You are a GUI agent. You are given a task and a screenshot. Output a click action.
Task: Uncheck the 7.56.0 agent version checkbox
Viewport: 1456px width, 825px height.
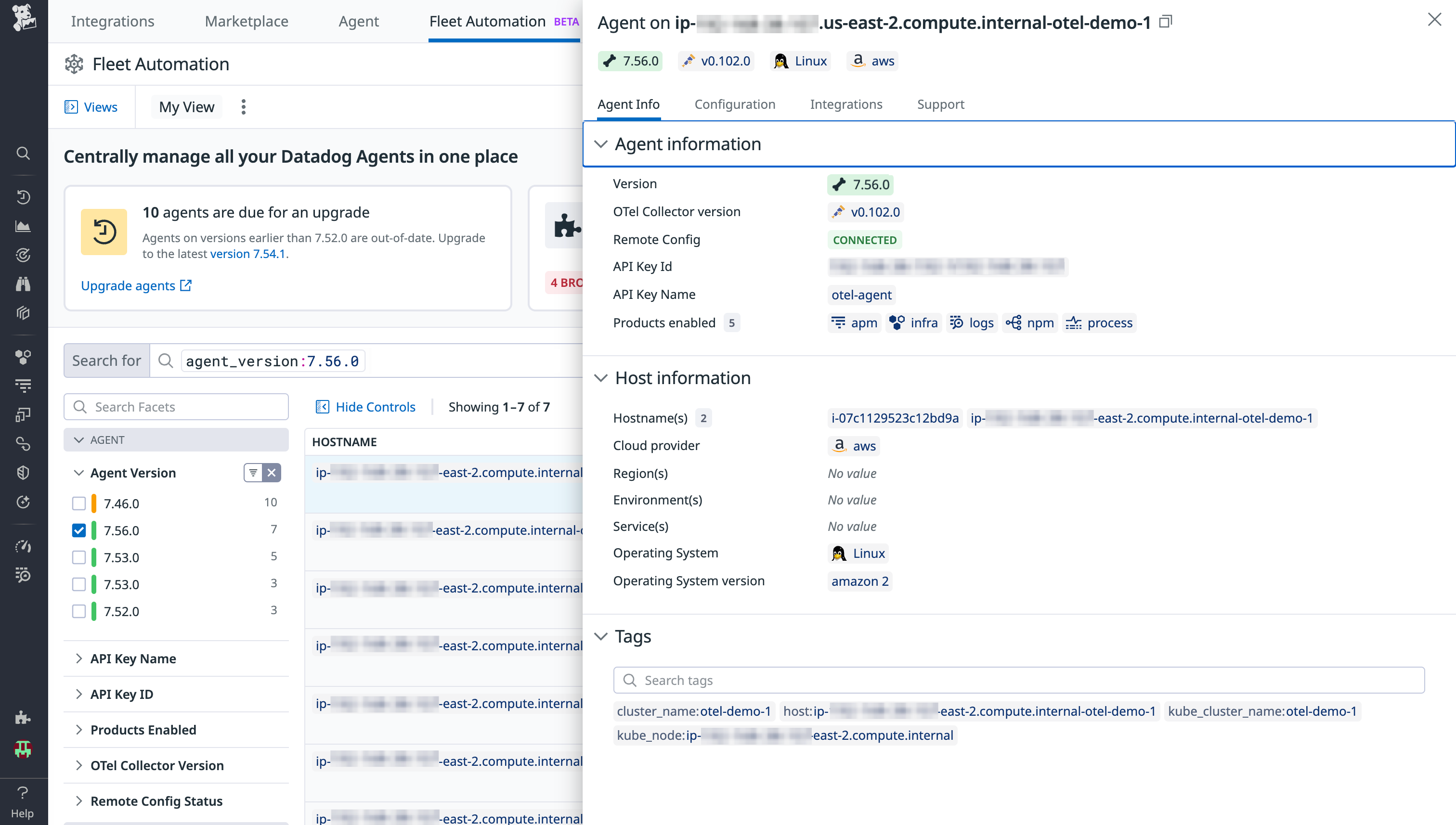click(x=79, y=530)
